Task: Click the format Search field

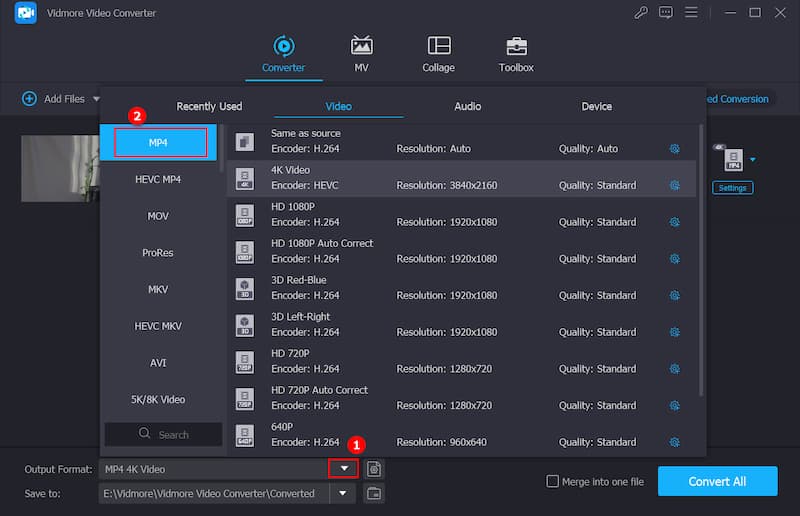Action: (164, 434)
